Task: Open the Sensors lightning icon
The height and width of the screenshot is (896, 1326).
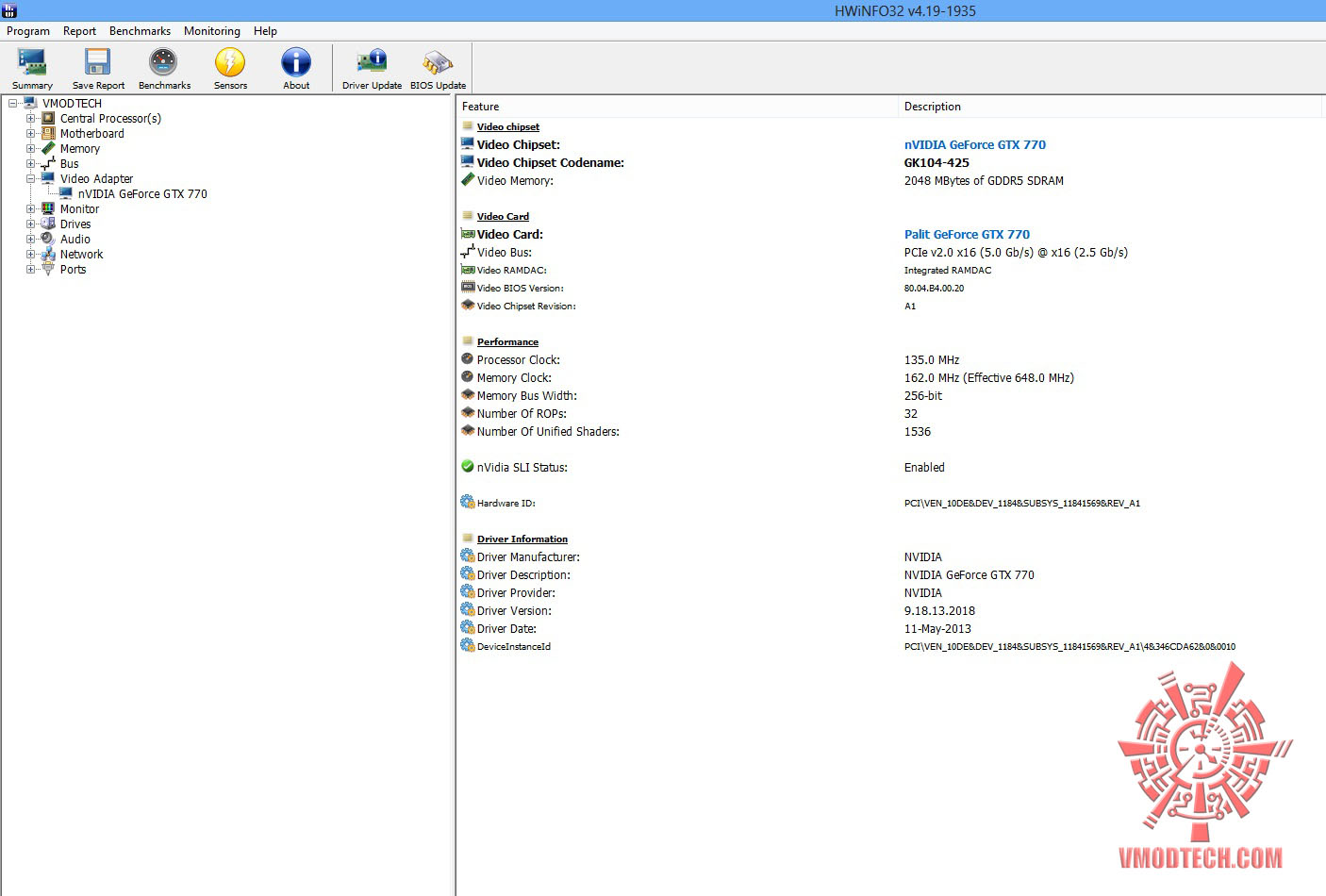Action: pyautogui.click(x=230, y=62)
